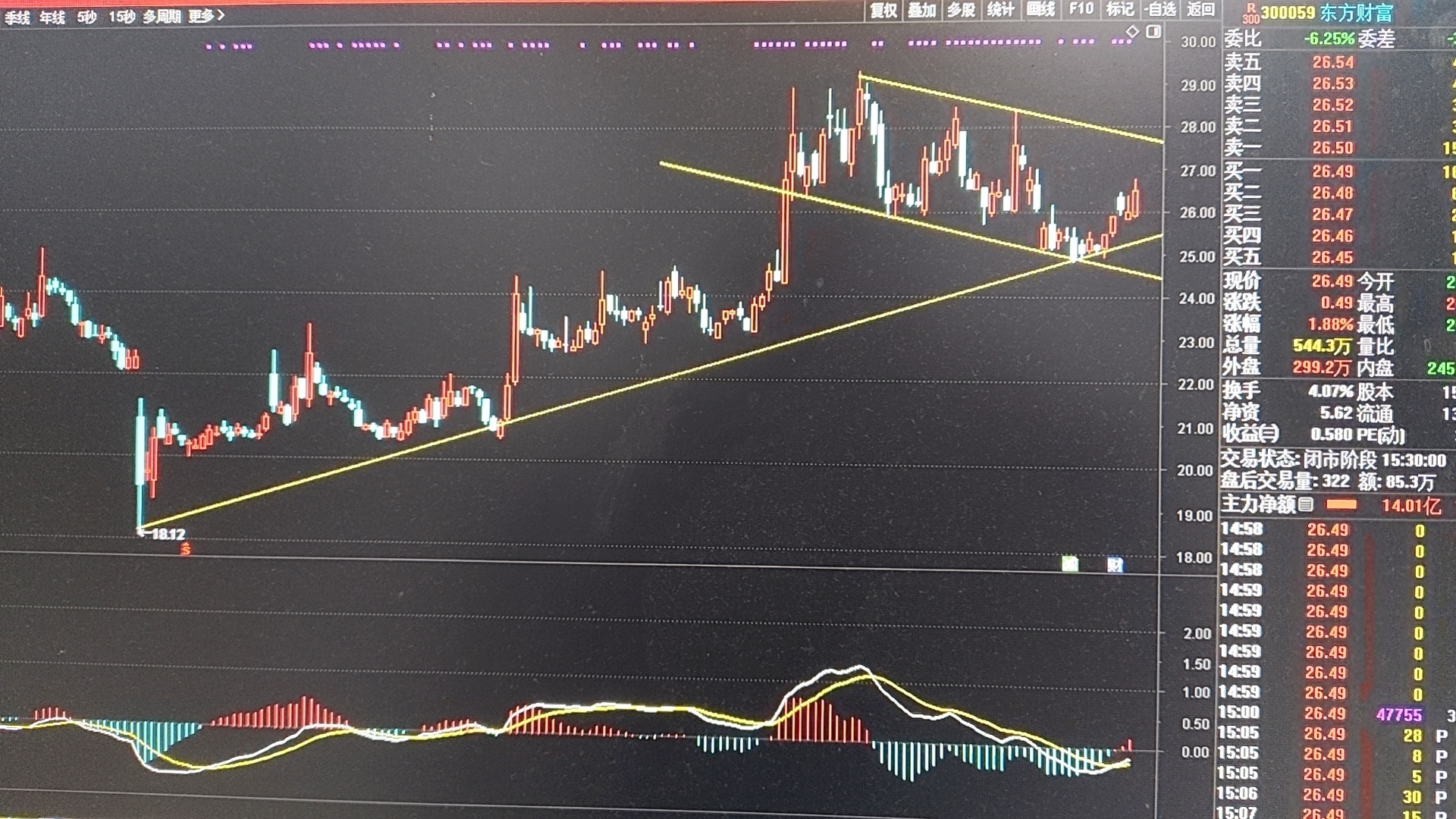This screenshot has height=819, width=1456.
Task: Click the blue 财 event marker icon
Action: [x=1115, y=564]
